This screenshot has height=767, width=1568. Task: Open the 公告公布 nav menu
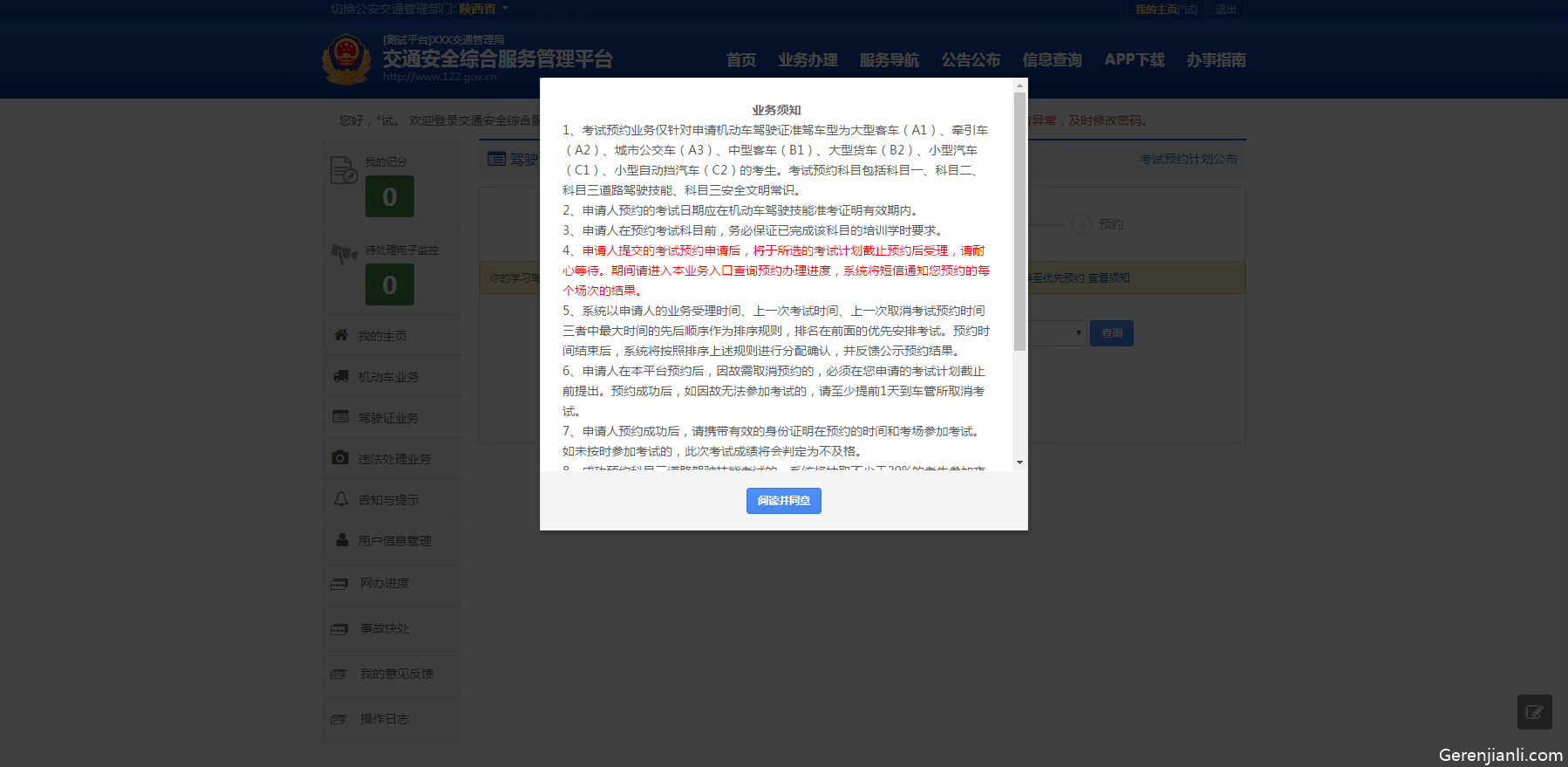click(971, 60)
